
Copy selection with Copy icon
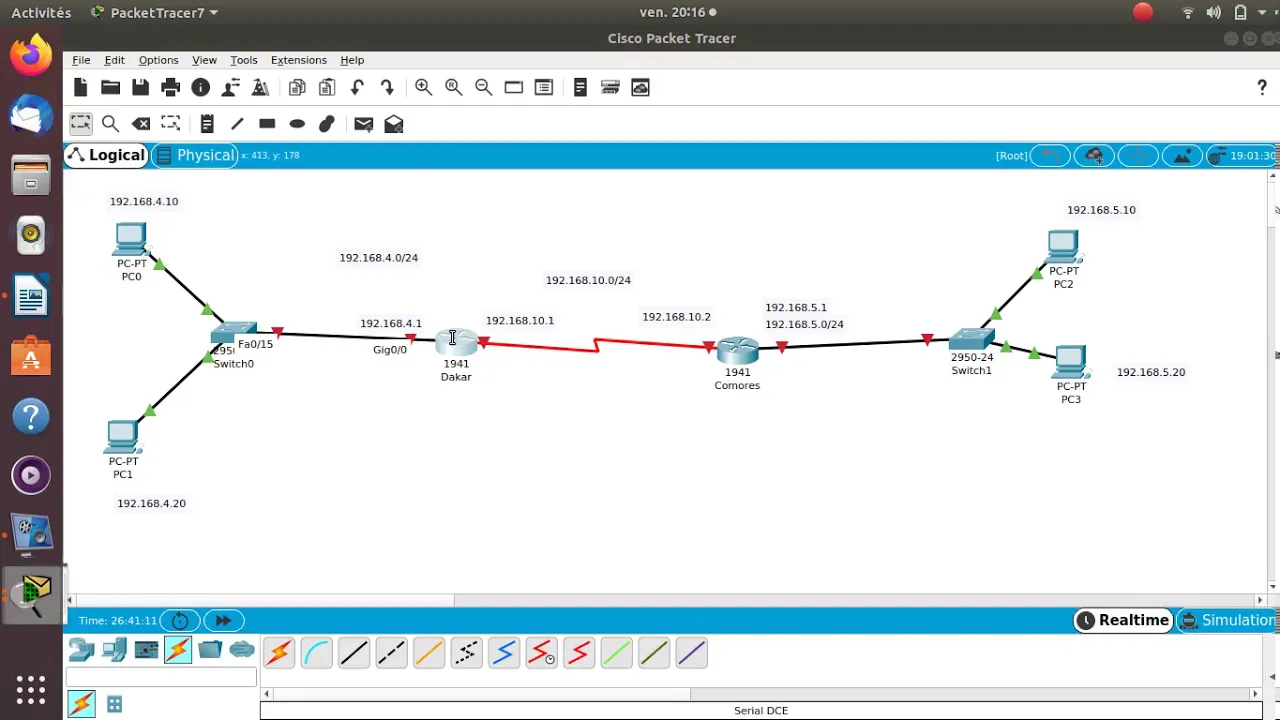tap(297, 88)
